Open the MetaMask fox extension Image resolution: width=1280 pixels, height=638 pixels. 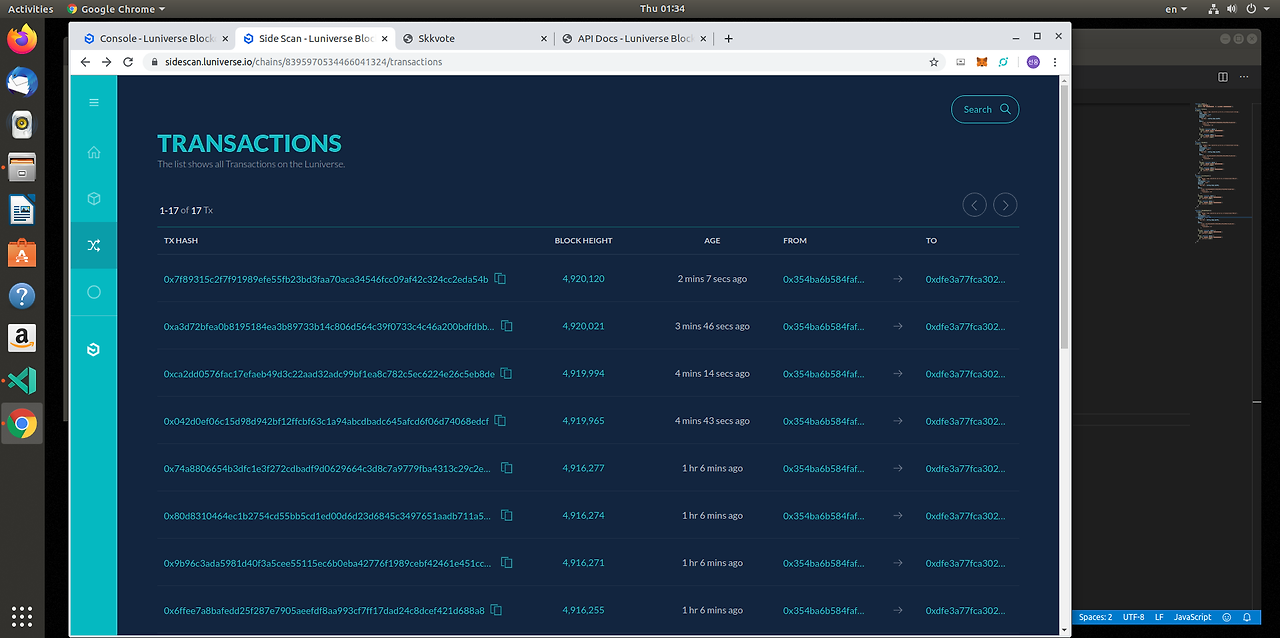tap(983, 62)
